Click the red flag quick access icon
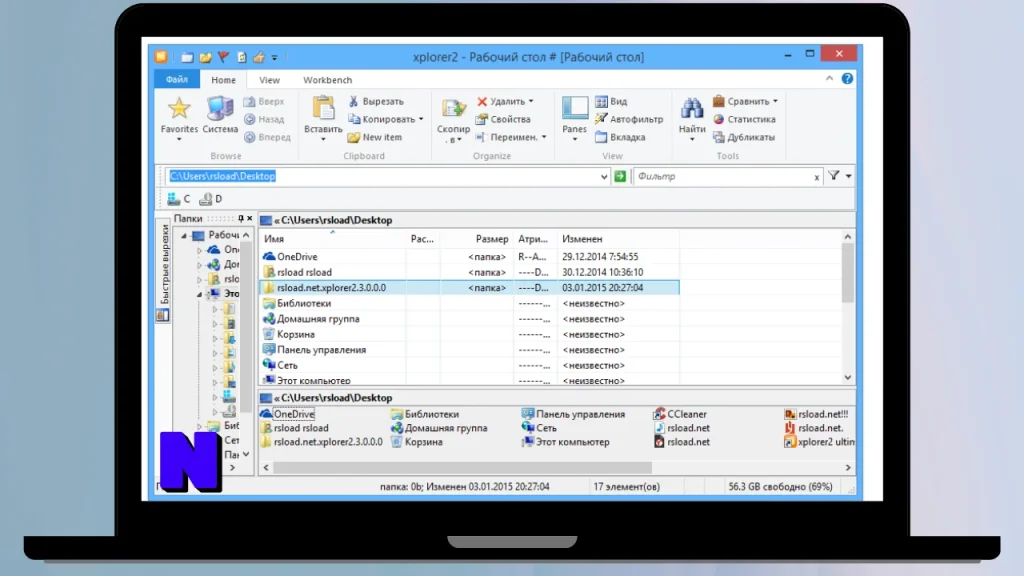Image resolution: width=1024 pixels, height=576 pixels. pos(223,57)
